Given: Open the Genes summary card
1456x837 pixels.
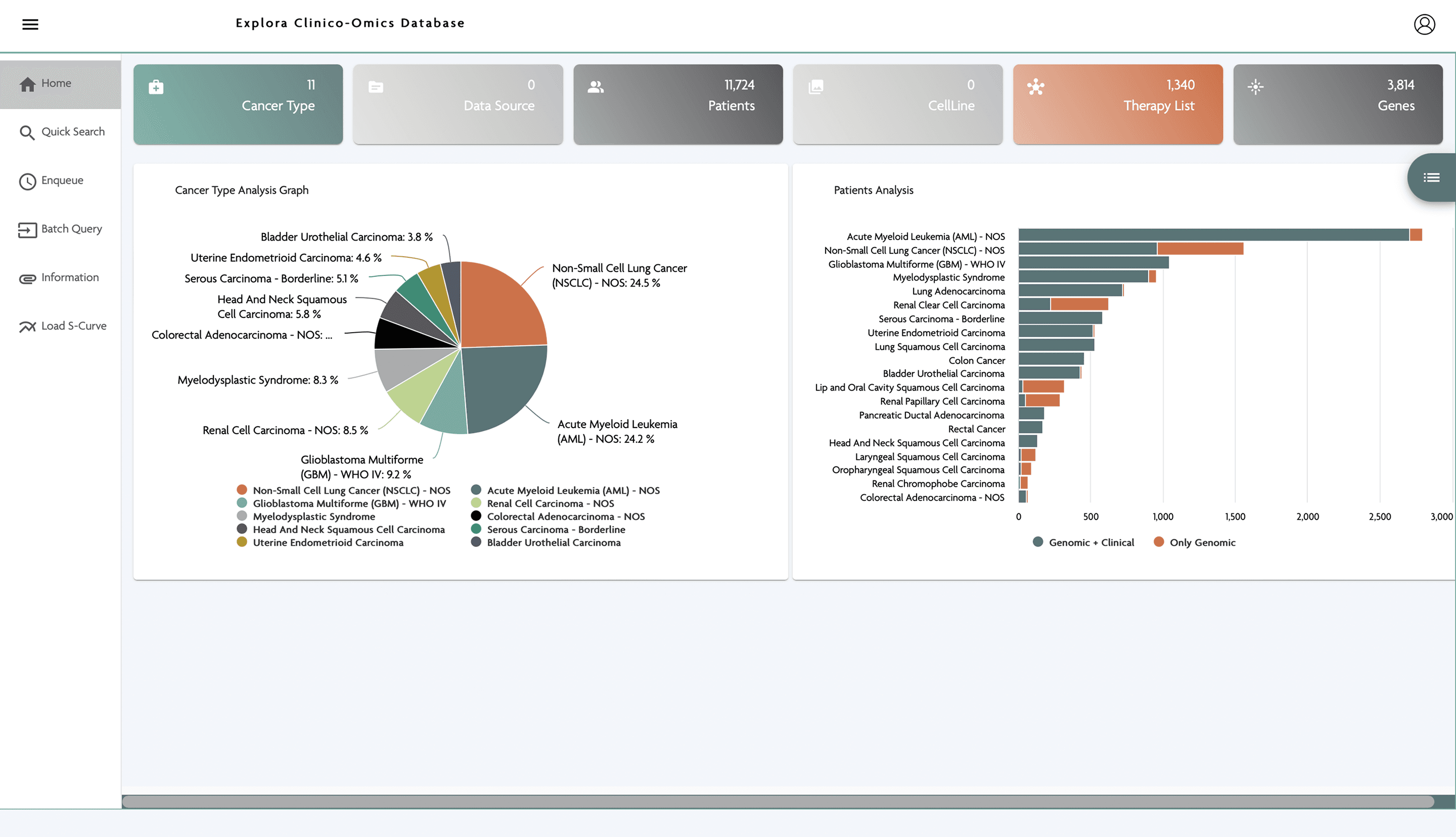Looking at the screenshot, I should [x=1338, y=104].
